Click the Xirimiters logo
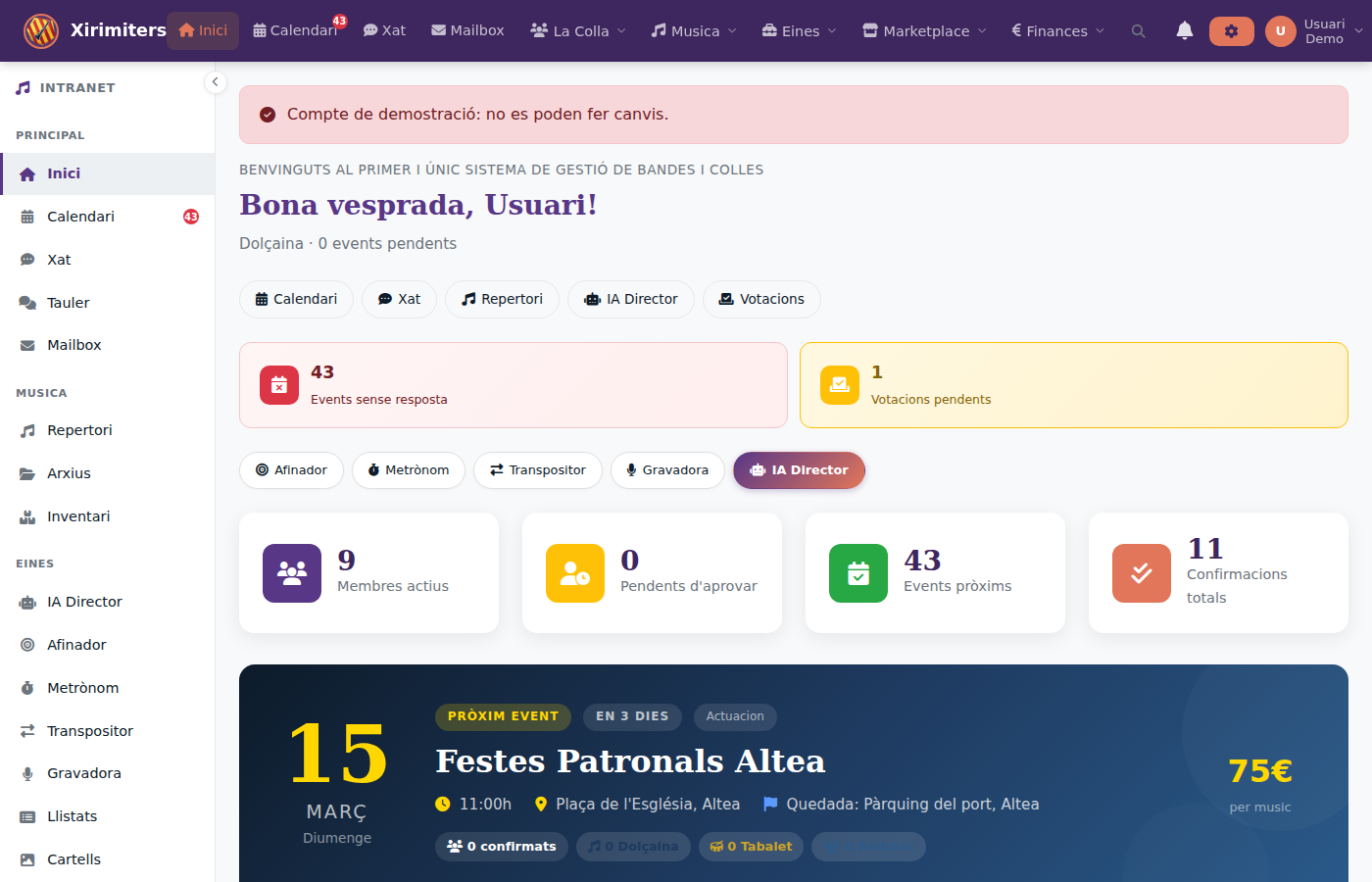Screen dimensions: 1372x882 pyautogui.click(x=41, y=31)
